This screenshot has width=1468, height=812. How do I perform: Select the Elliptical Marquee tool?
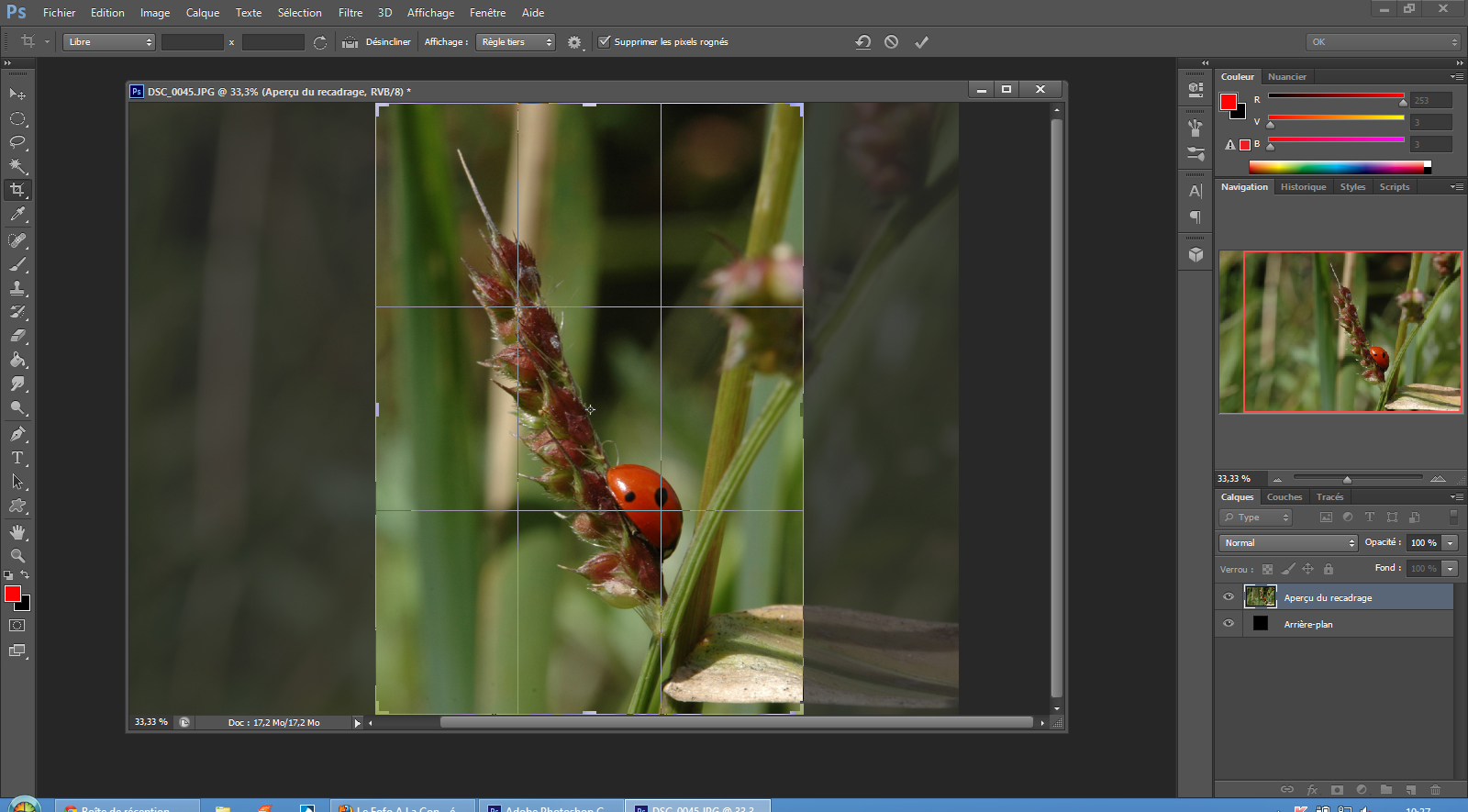(x=17, y=118)
